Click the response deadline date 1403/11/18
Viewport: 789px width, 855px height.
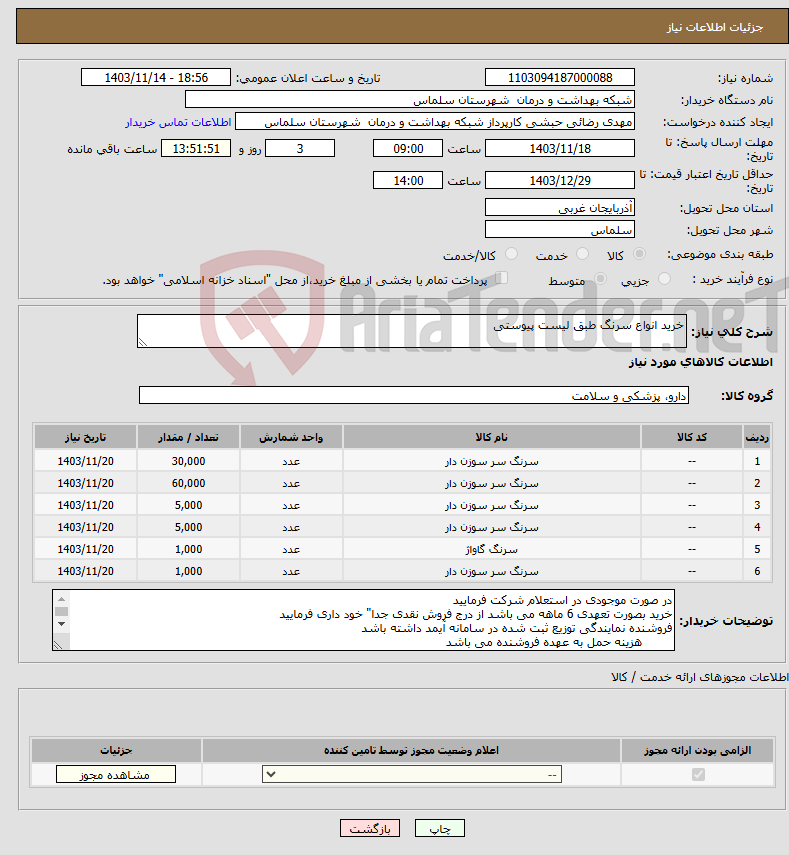coord(560,148)
